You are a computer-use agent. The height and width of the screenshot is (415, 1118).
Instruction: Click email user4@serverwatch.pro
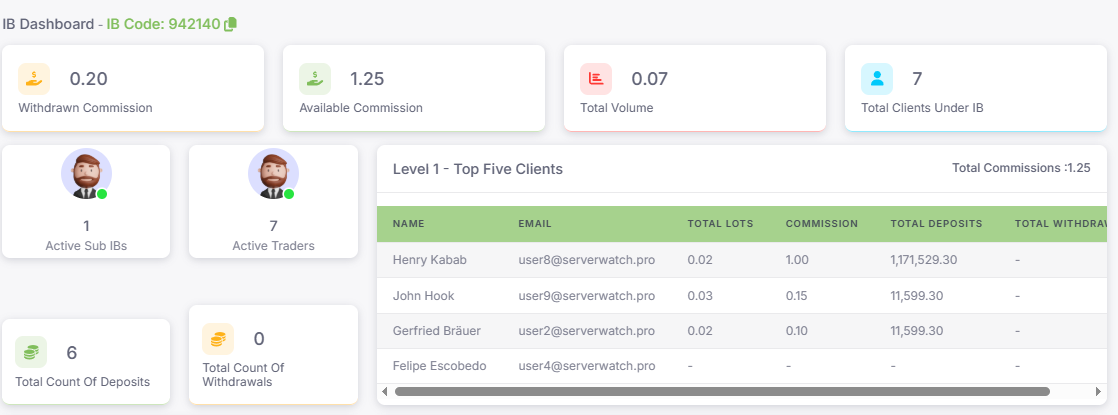click(x=586, y=367)
